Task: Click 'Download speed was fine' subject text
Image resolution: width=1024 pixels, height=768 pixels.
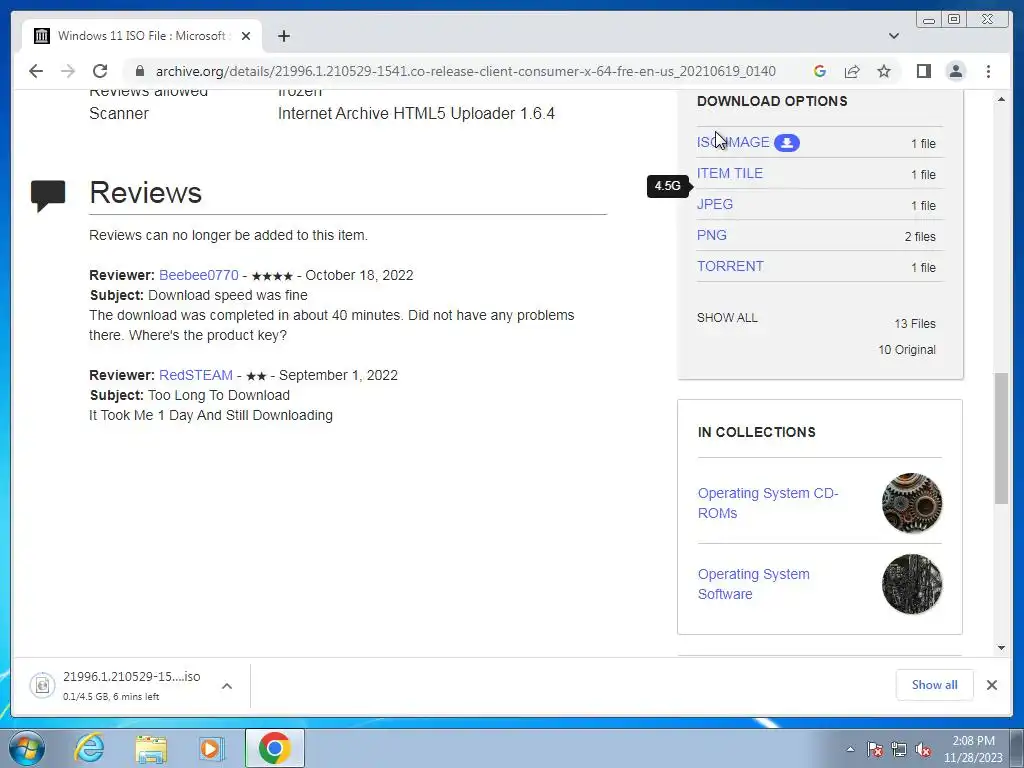Action: [x=227, y=295]
